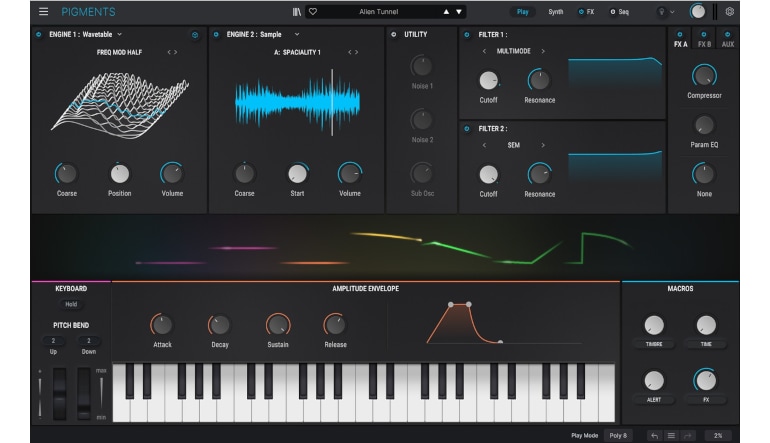Browse SPACIALITY 1 sample with arrows
This screenshot has height=443, width=770.
(x=353, y=52)
